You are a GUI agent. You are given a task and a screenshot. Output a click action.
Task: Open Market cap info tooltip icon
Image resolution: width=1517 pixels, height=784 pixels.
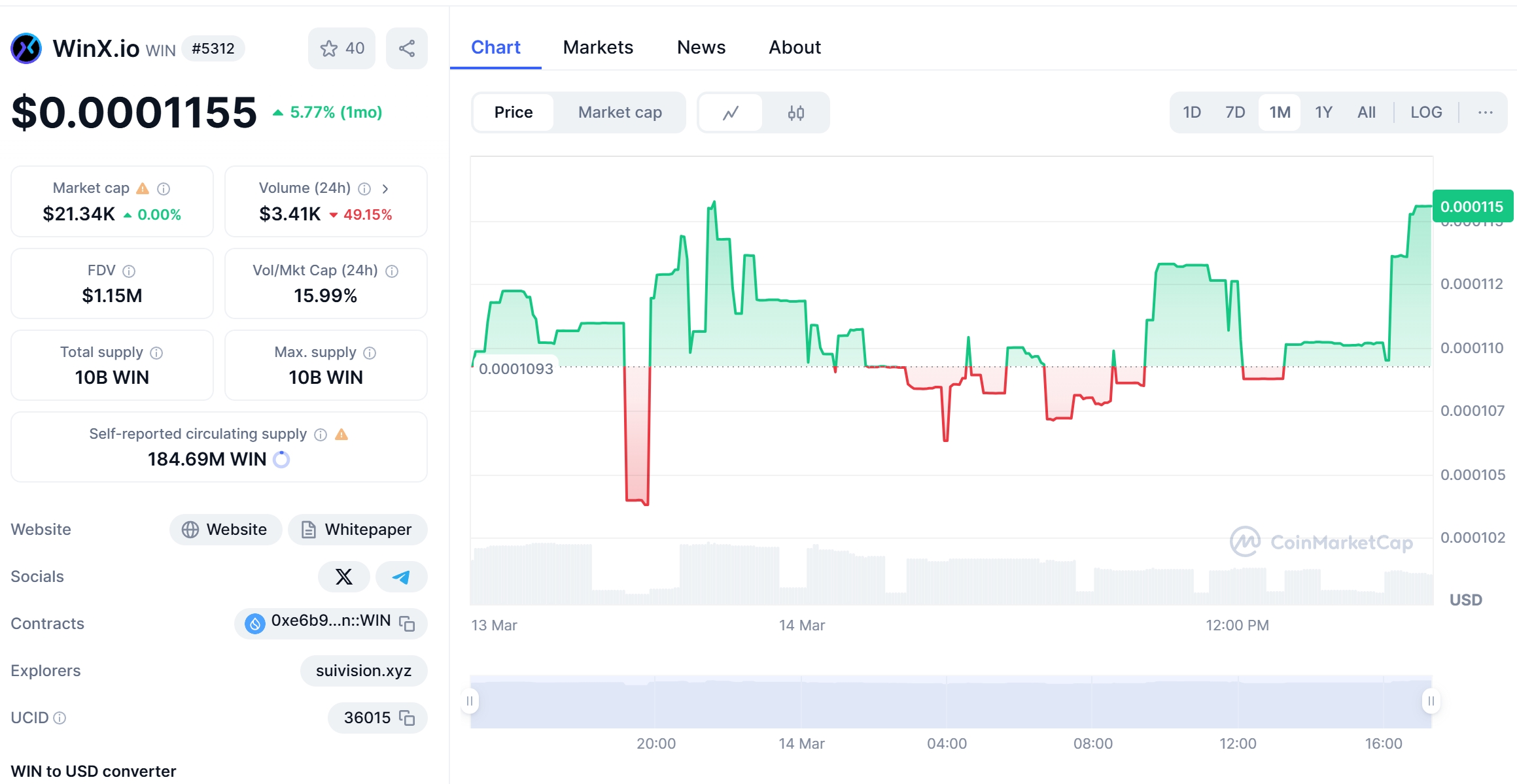tap(164, 189)
